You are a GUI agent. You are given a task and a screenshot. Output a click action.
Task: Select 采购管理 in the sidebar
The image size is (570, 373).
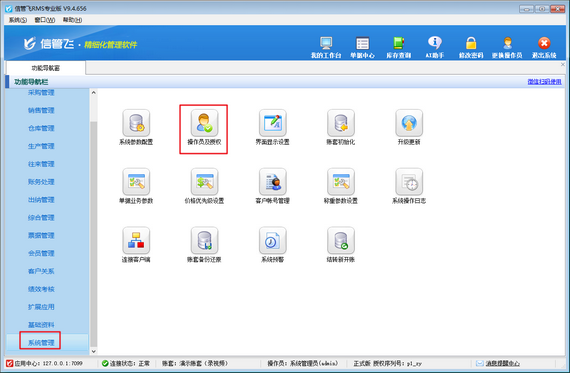[x=41, y=92]
